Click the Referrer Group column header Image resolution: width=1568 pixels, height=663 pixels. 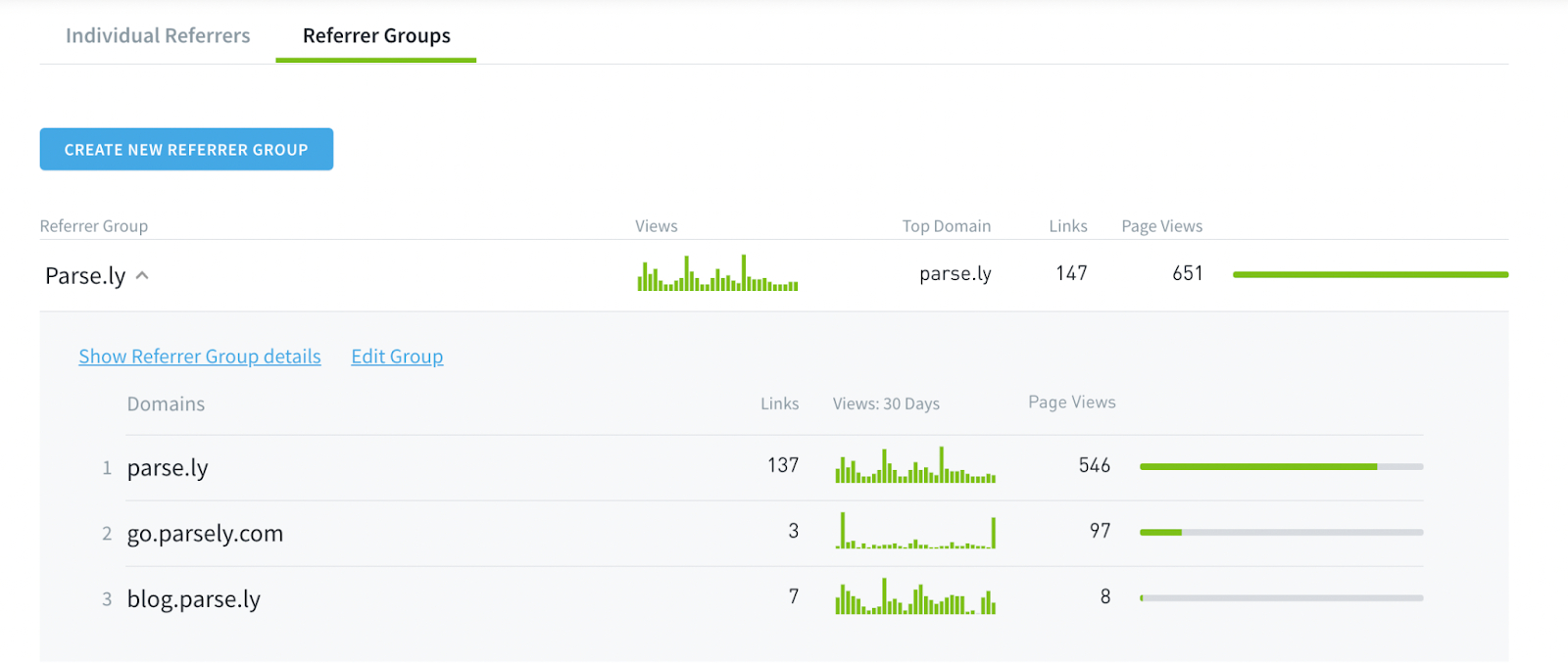point(94,226)
